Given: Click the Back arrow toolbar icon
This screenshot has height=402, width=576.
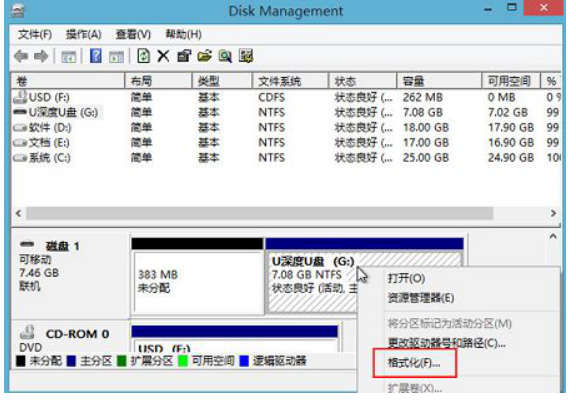Looking at the screenshot, I should [21, 56].
